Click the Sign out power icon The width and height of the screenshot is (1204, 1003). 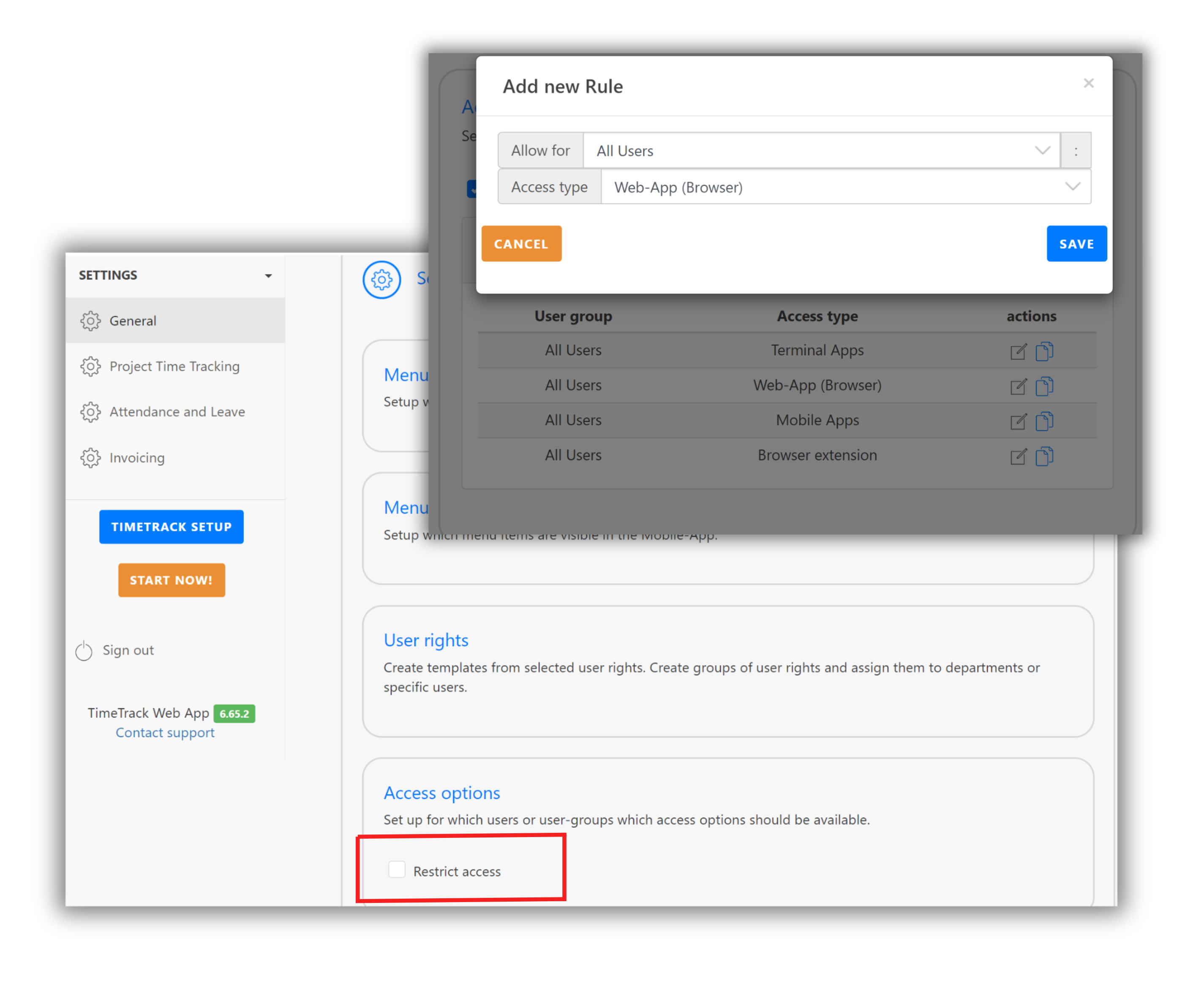(84, 650)
